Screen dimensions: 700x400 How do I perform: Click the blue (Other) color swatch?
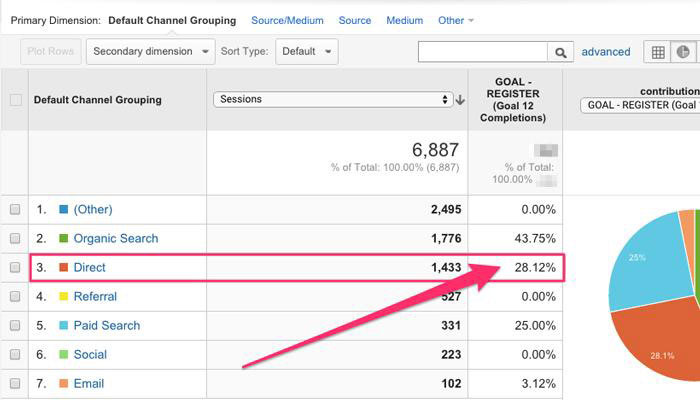tap(63, 209)
